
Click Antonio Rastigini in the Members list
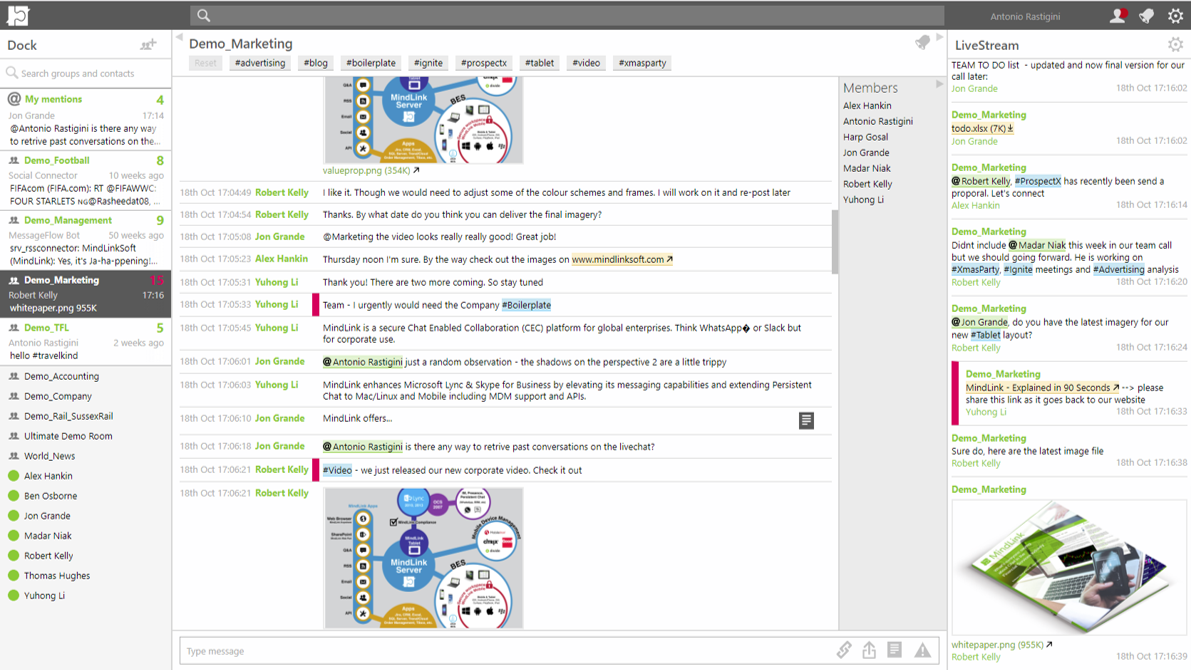878,121
